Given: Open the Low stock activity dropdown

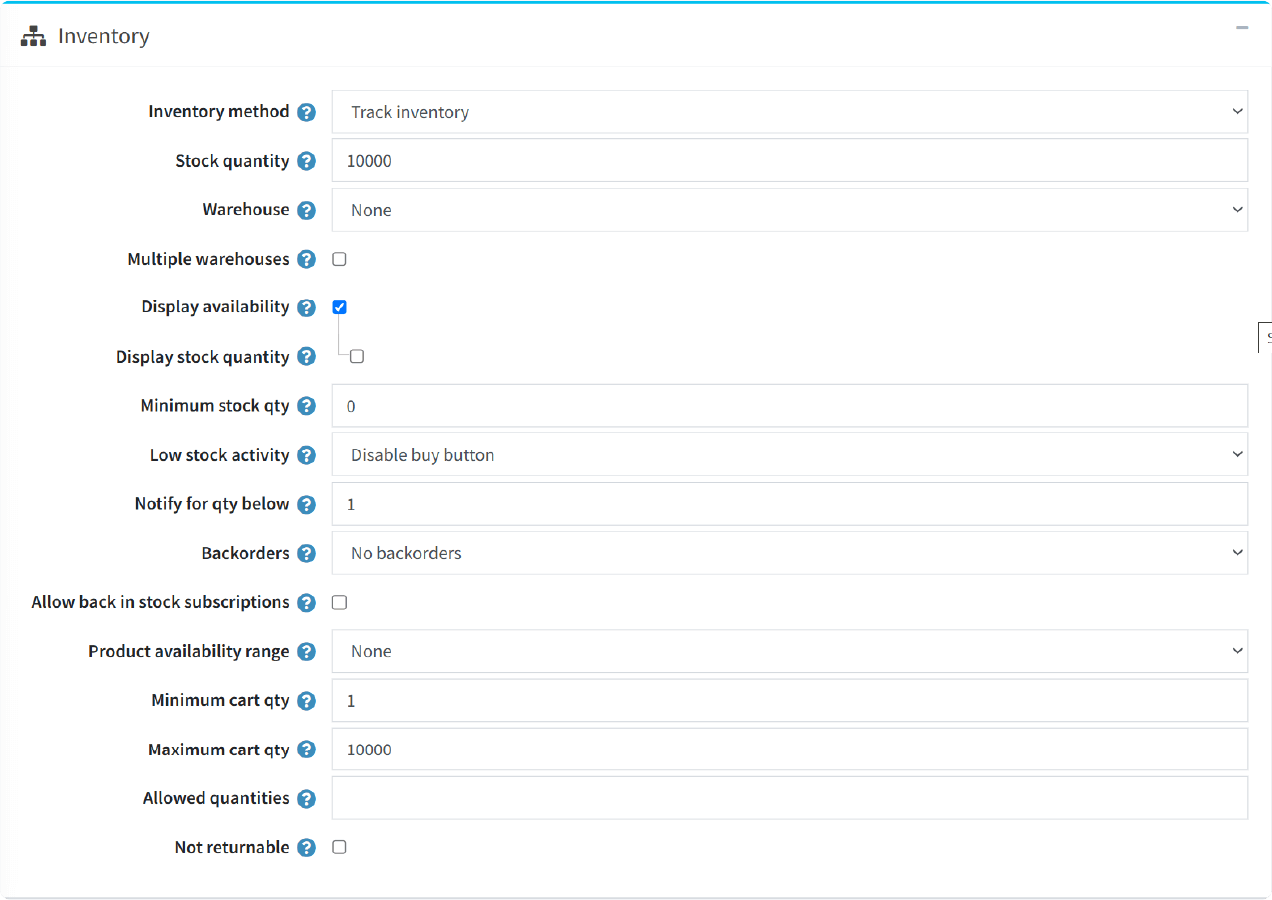Looking at the screenshot, I should tap(789, 455).
